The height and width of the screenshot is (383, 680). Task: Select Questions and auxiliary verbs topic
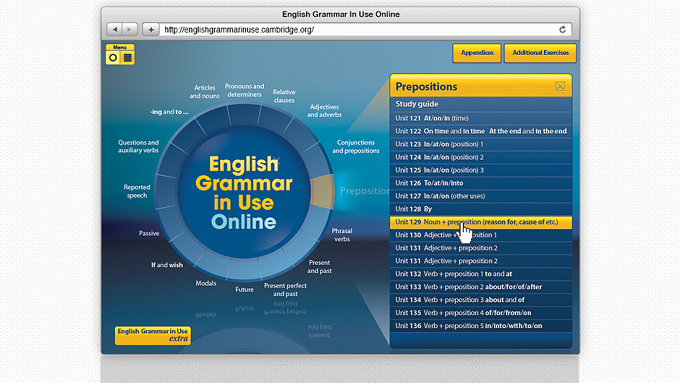138,146
